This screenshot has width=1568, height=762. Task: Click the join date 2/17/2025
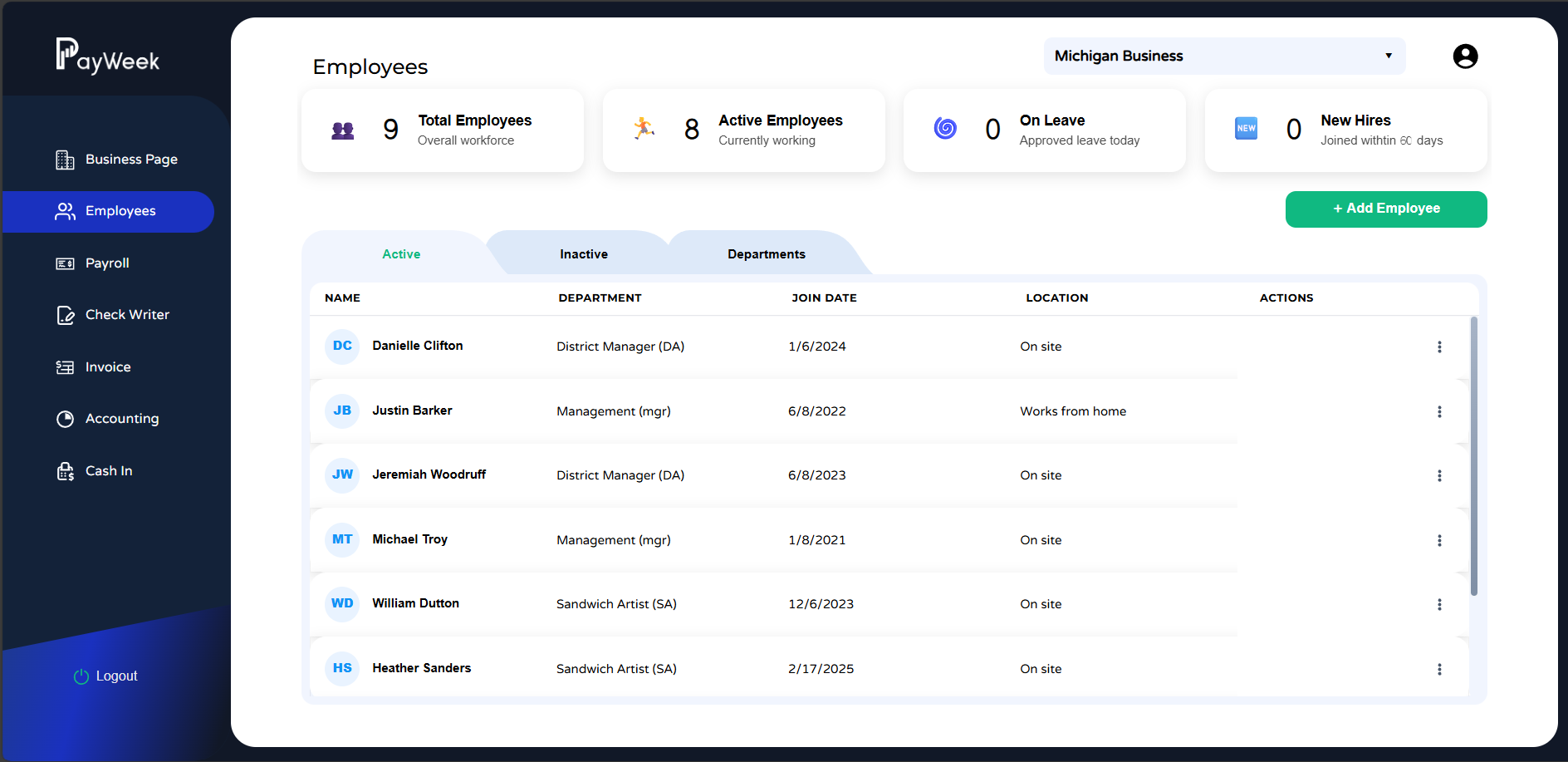tap(821, 669)
